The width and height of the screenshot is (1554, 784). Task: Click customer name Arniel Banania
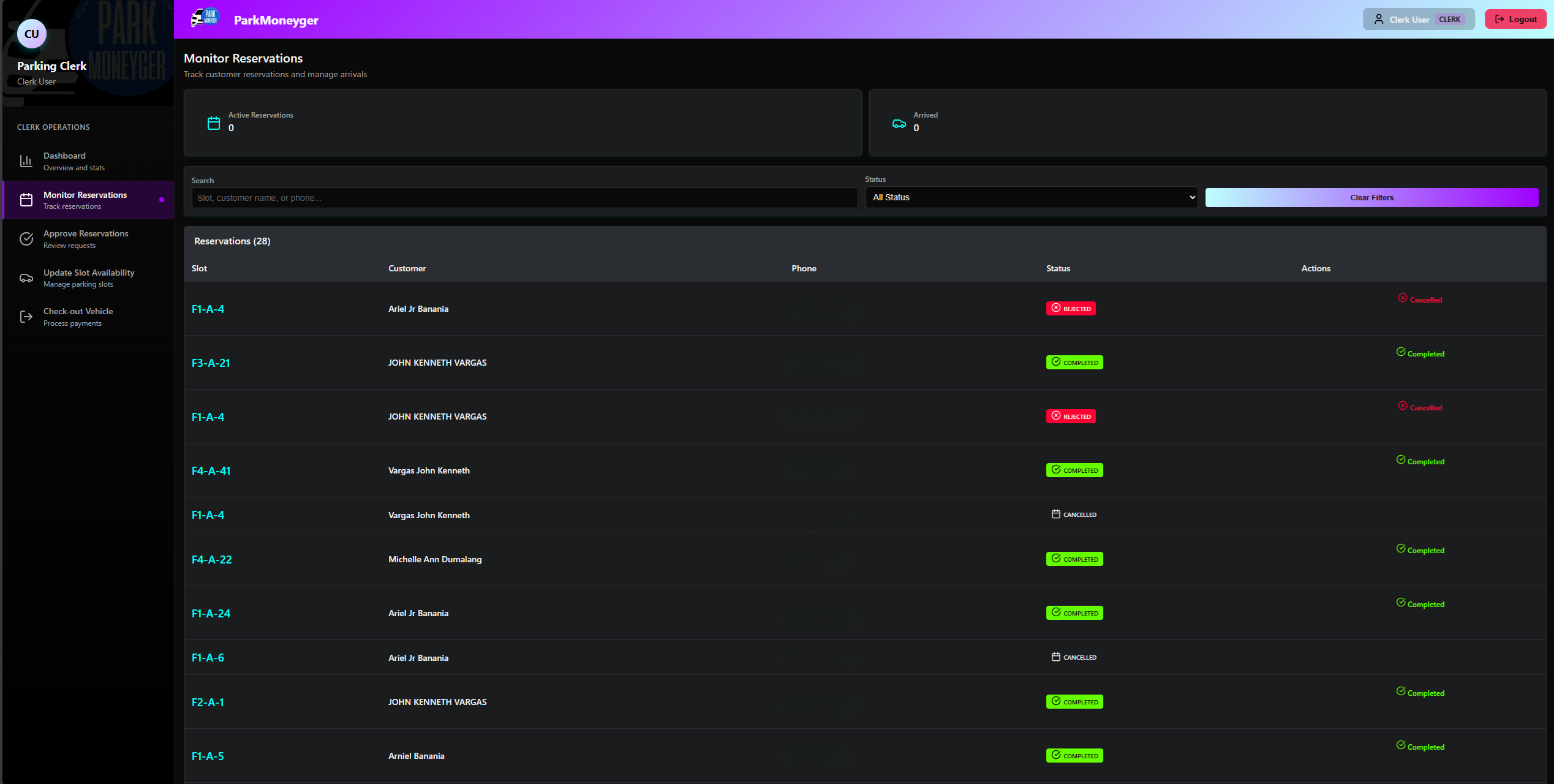(x=417, y=756)
